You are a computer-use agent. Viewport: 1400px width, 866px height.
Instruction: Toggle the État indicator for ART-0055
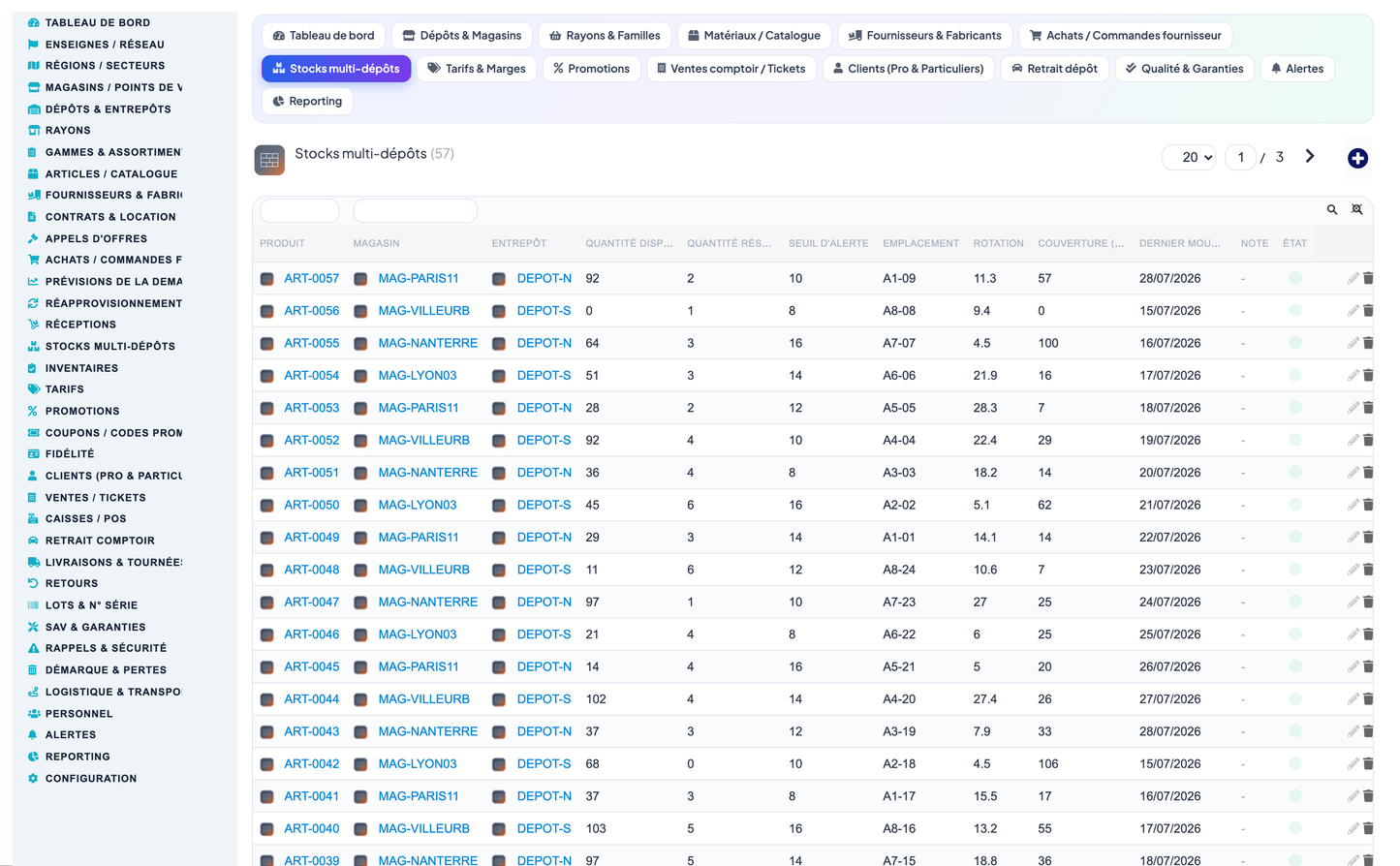[x=1295, y=343]
